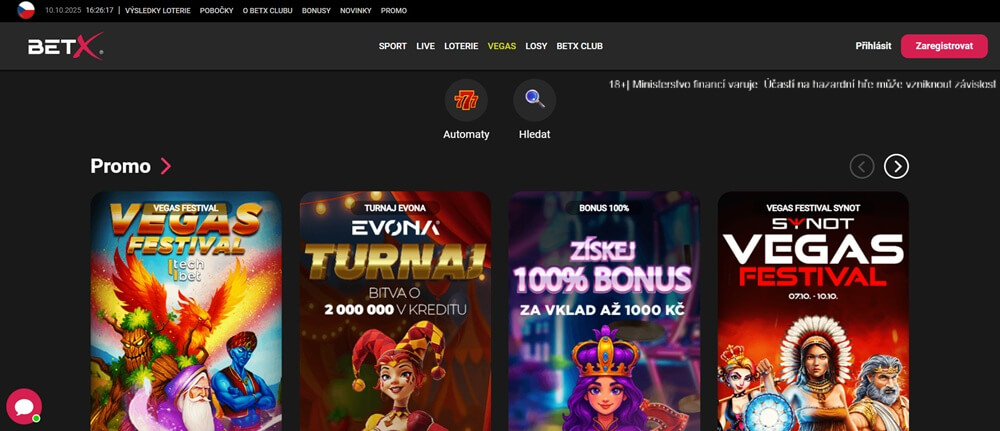Click the BetX logo
1000x431 pixels.
(x=66, y=46)
